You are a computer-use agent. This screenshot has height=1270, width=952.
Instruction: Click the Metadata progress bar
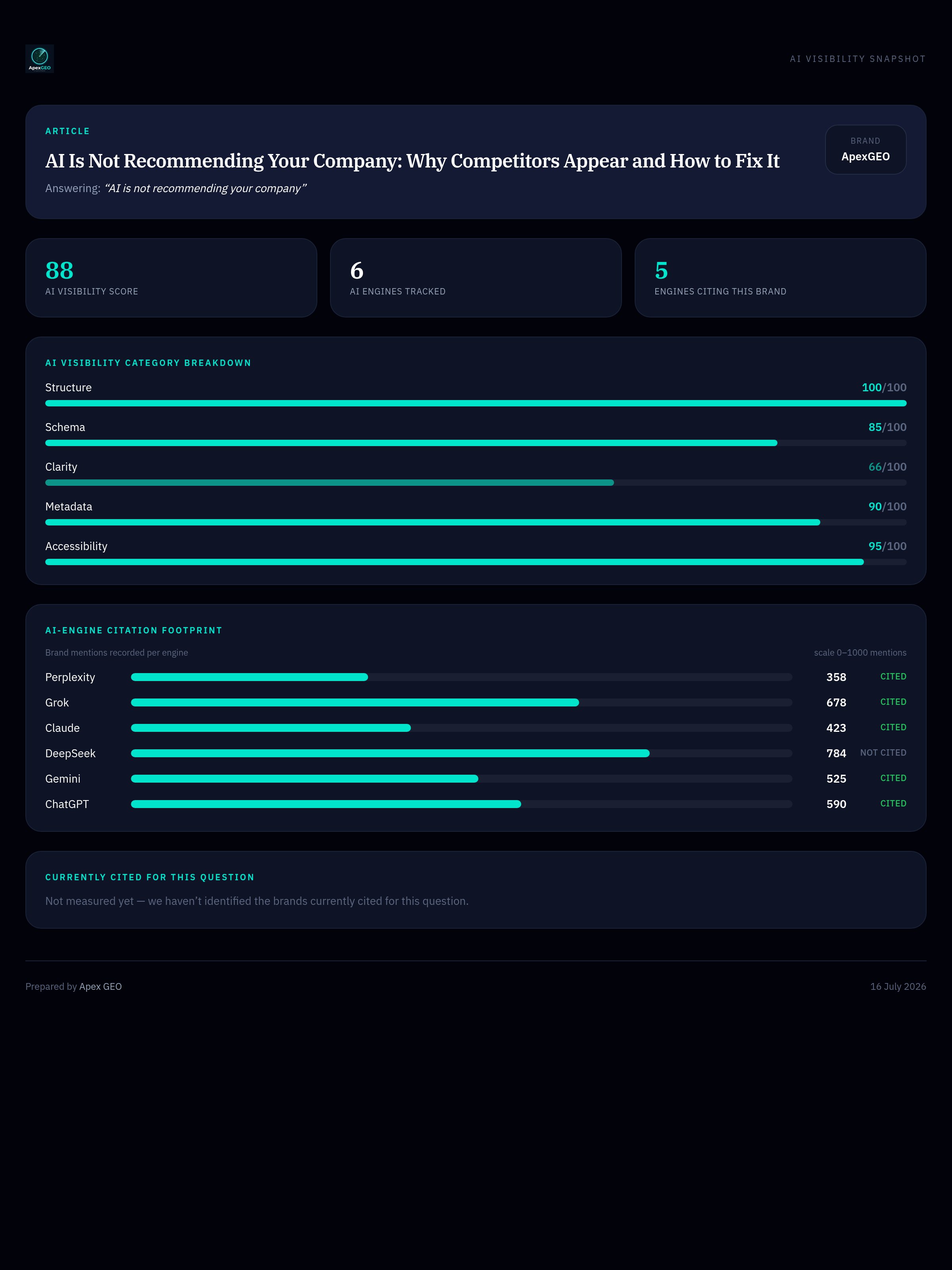(x=476, y=522)
